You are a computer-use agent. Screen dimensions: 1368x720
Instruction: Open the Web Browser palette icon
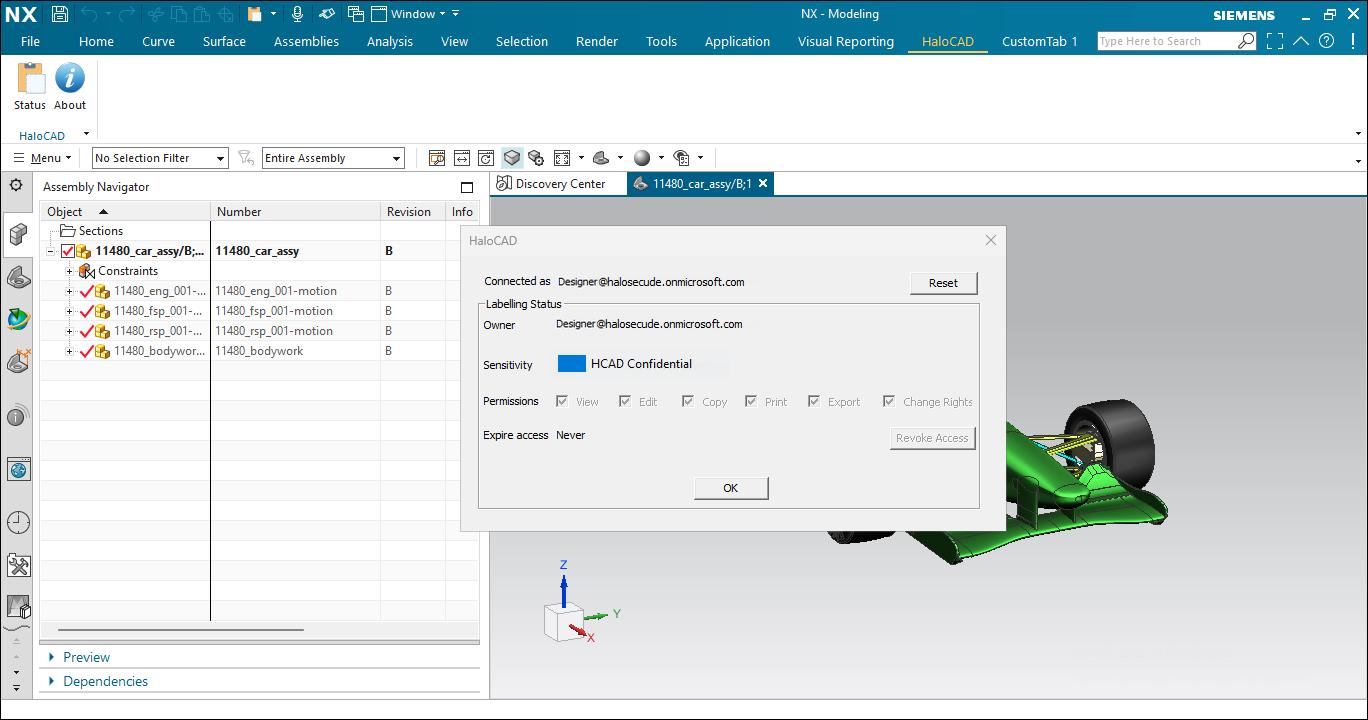[16, 468]
